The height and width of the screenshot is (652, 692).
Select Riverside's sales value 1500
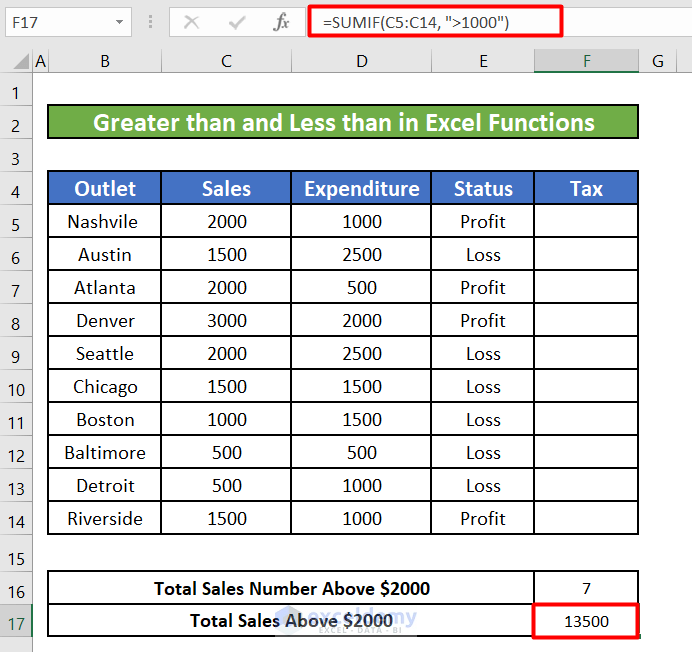pos(226,518)
